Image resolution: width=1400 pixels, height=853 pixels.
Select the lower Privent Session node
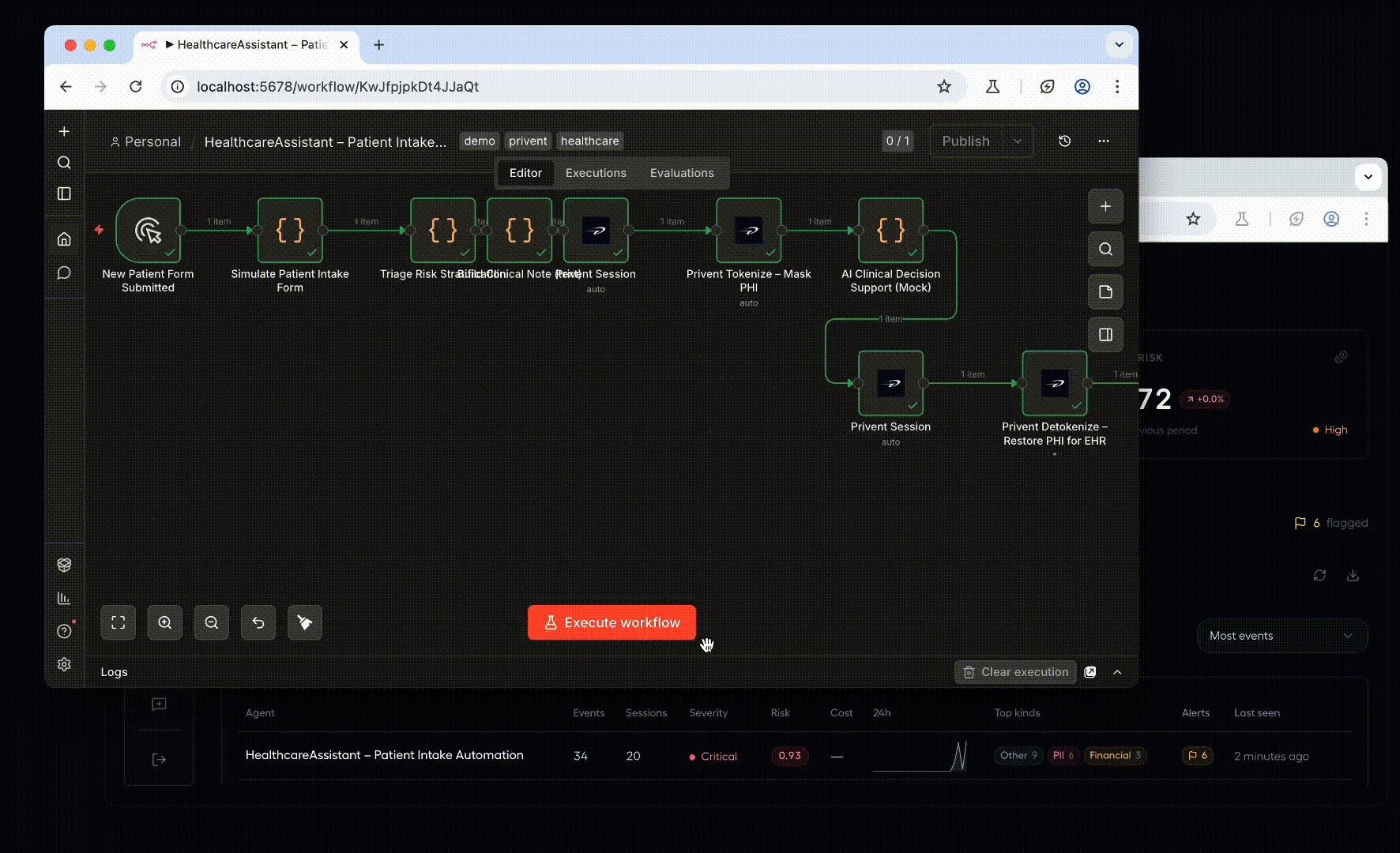click(x=891, y=383)
